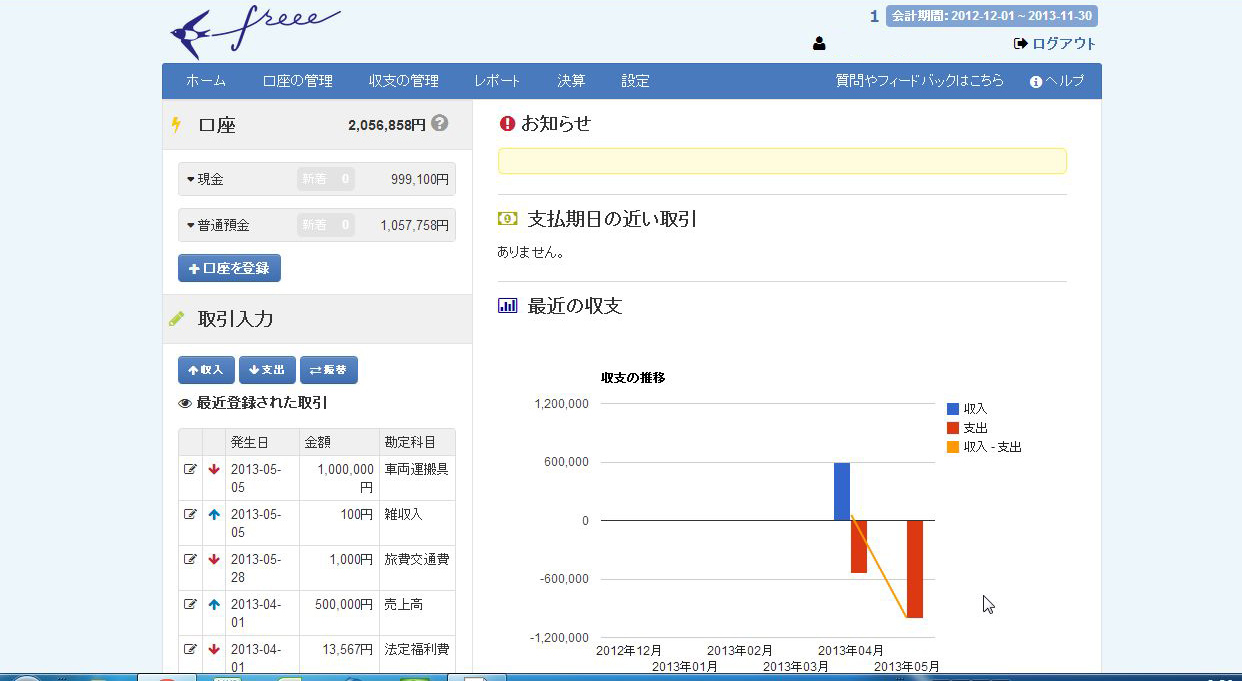This screenshot has width=1242, height=681.
Task: Click the blue income bar for 2013年04月
Action: 842,492
